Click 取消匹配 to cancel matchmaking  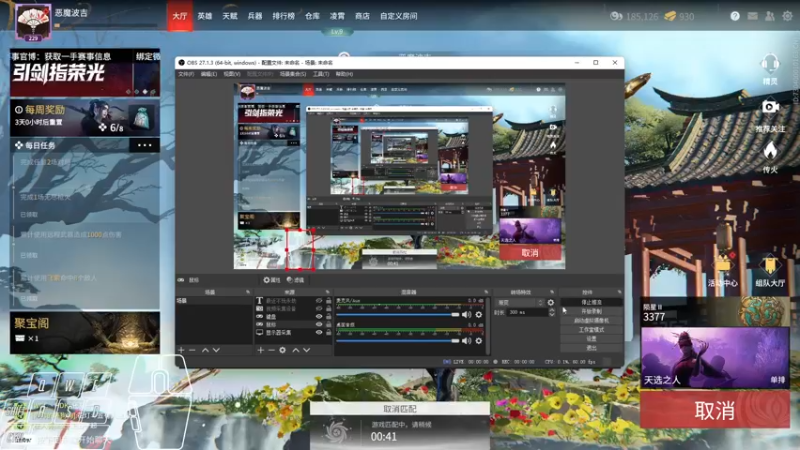(x=399, y=409)
